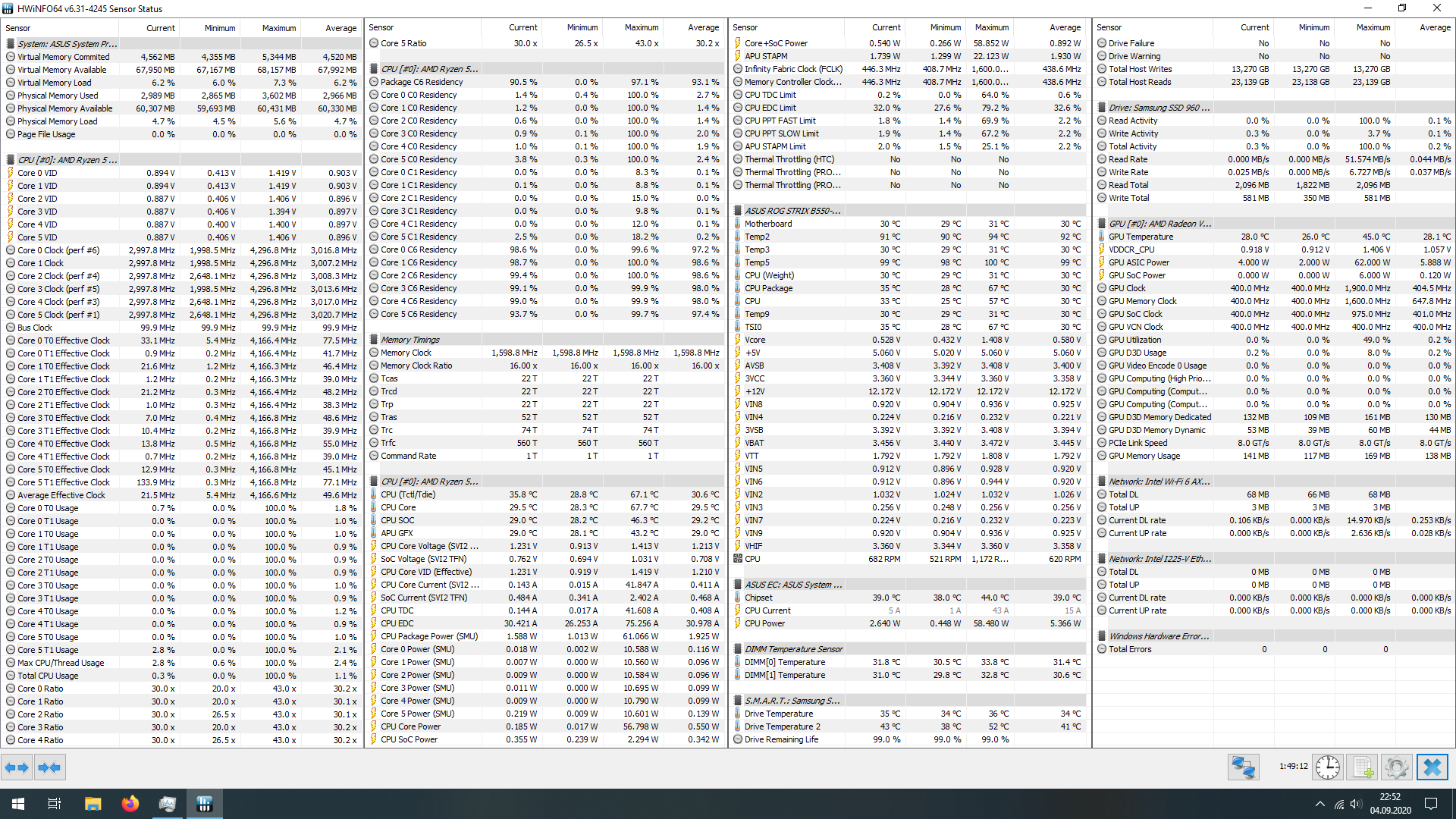Reset counters using the clock icon
The height and width of the screenshot is (819, 1456).
1327,767
